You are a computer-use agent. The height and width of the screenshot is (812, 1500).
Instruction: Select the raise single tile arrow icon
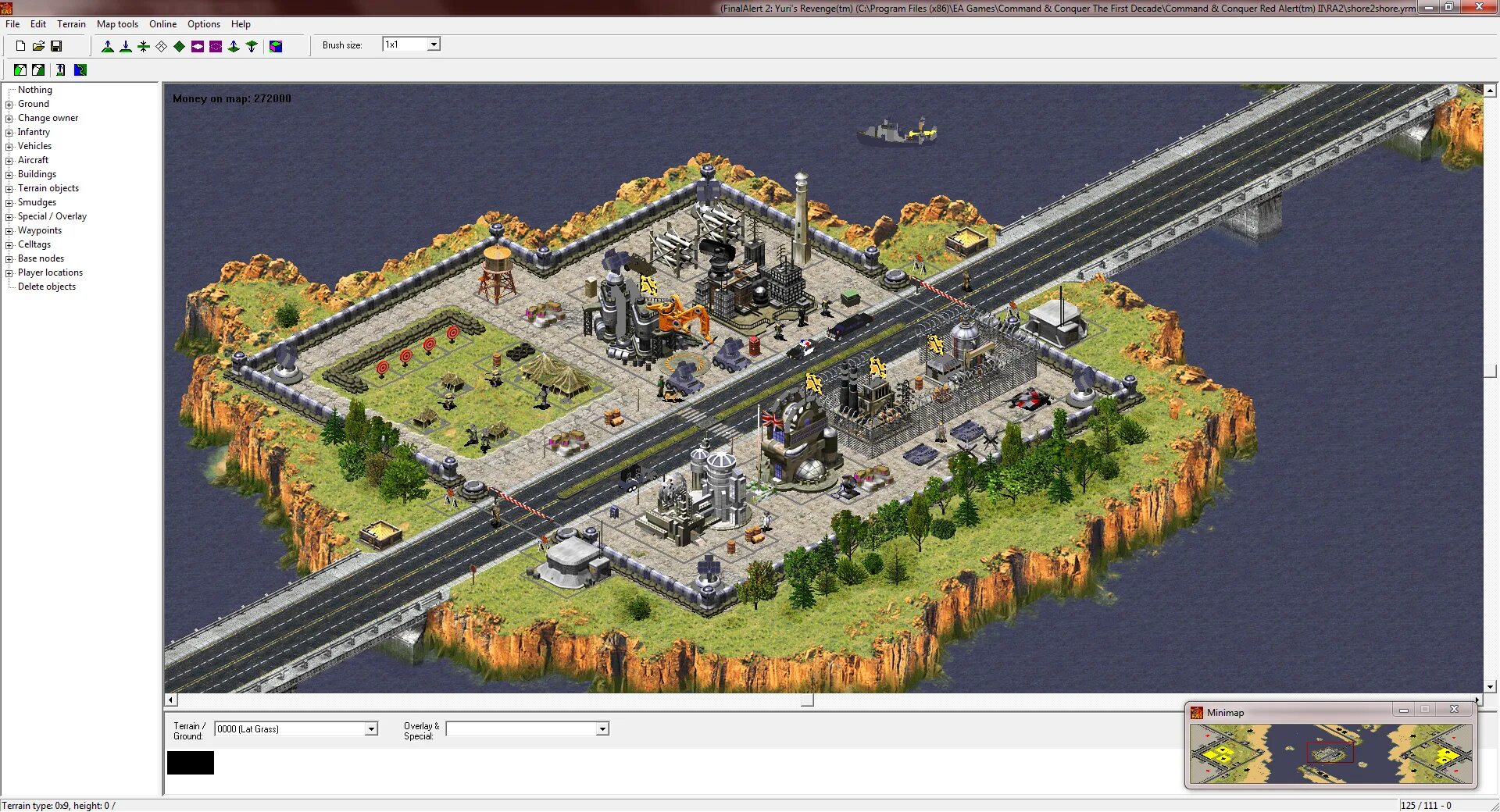click(234, 46)
